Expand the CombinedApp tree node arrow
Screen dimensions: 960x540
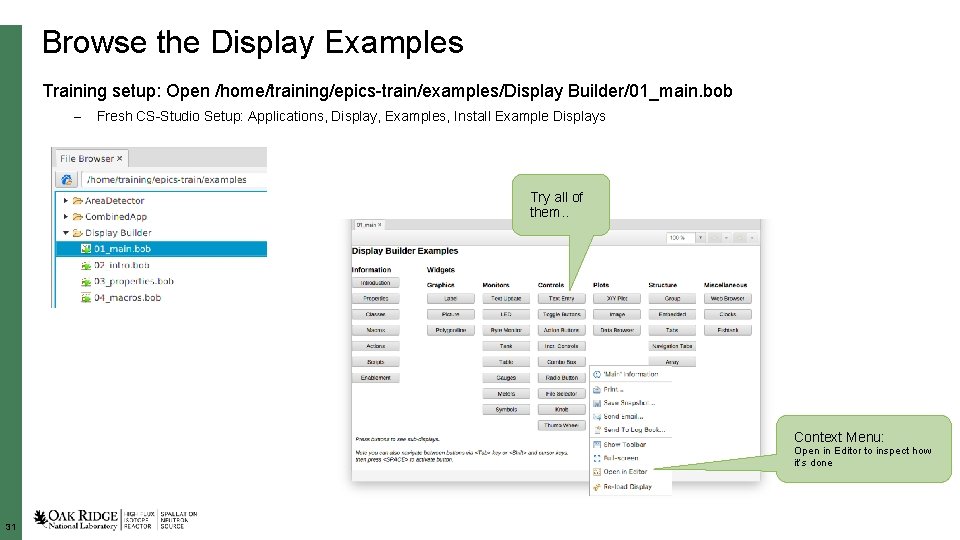tap(66, 216)
